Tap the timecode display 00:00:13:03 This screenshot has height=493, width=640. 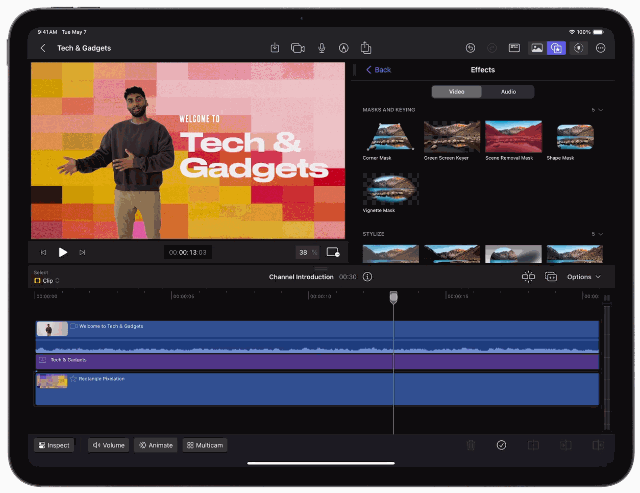(x=188, y=253)
